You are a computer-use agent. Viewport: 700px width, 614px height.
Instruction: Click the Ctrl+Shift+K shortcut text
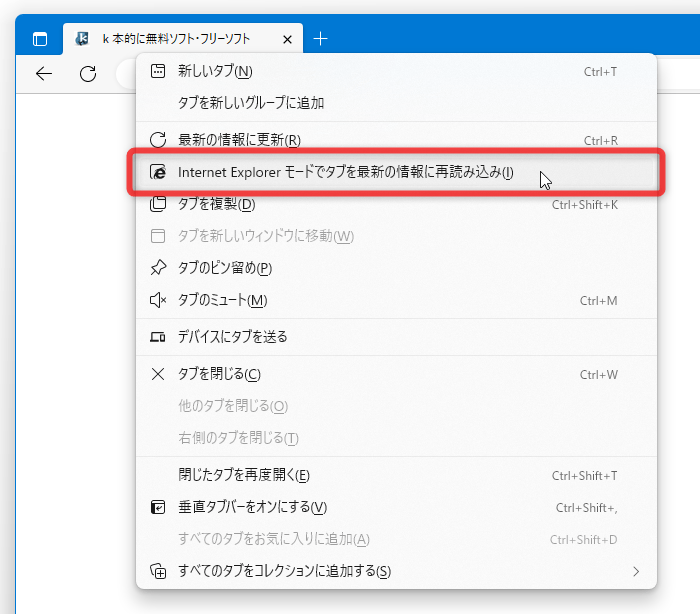pos(585,205)
